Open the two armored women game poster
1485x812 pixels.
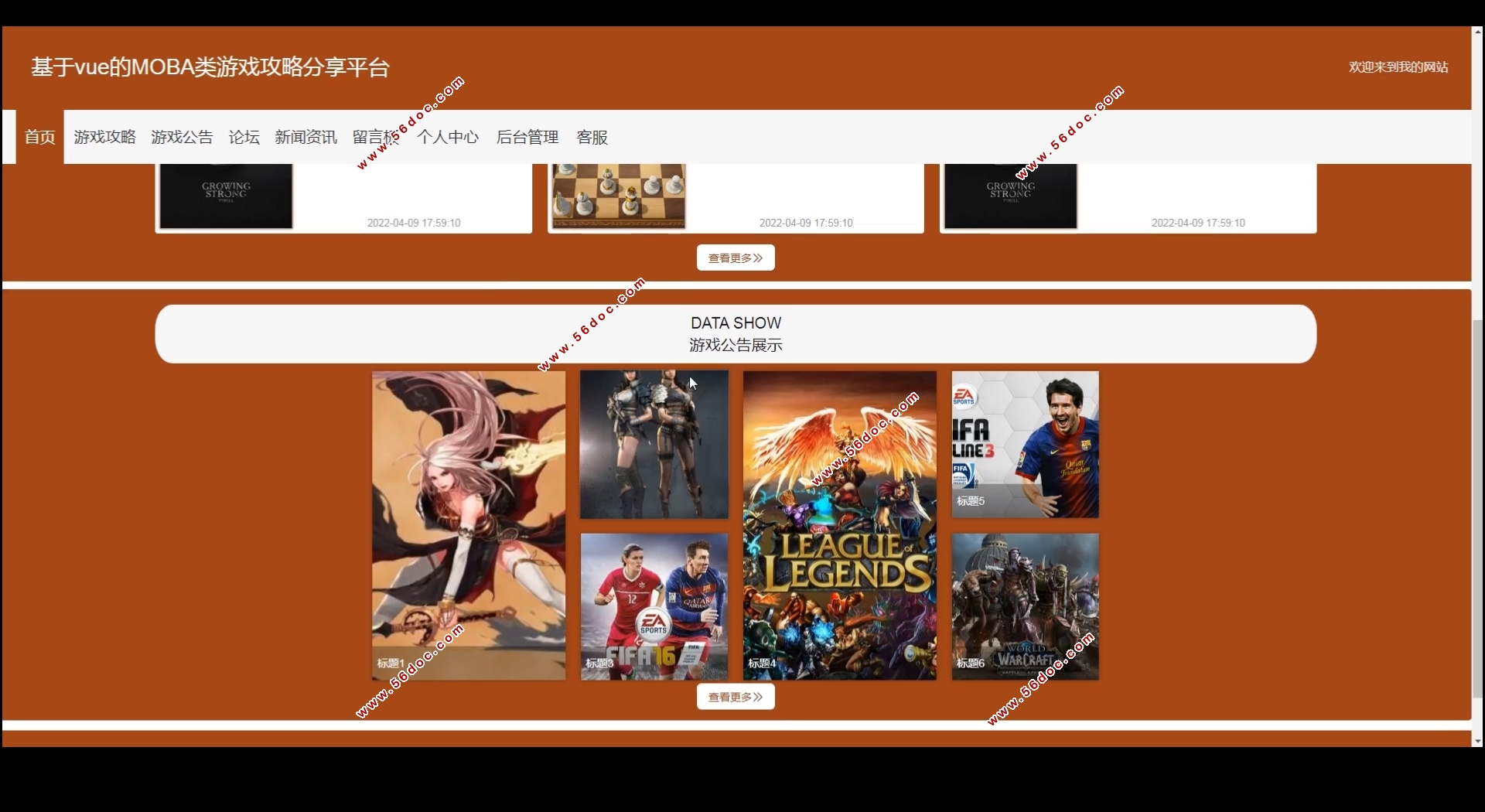(654, 445)
